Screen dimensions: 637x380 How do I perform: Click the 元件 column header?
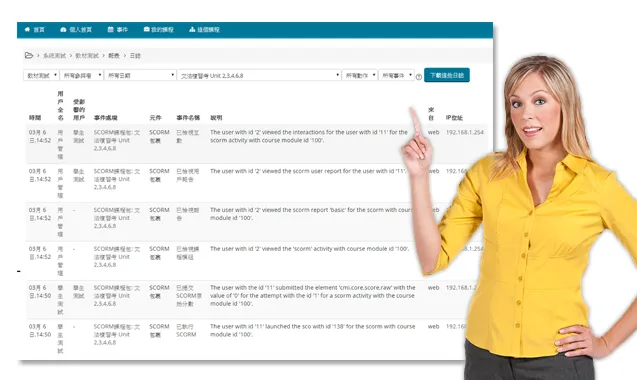click(155, 118)
